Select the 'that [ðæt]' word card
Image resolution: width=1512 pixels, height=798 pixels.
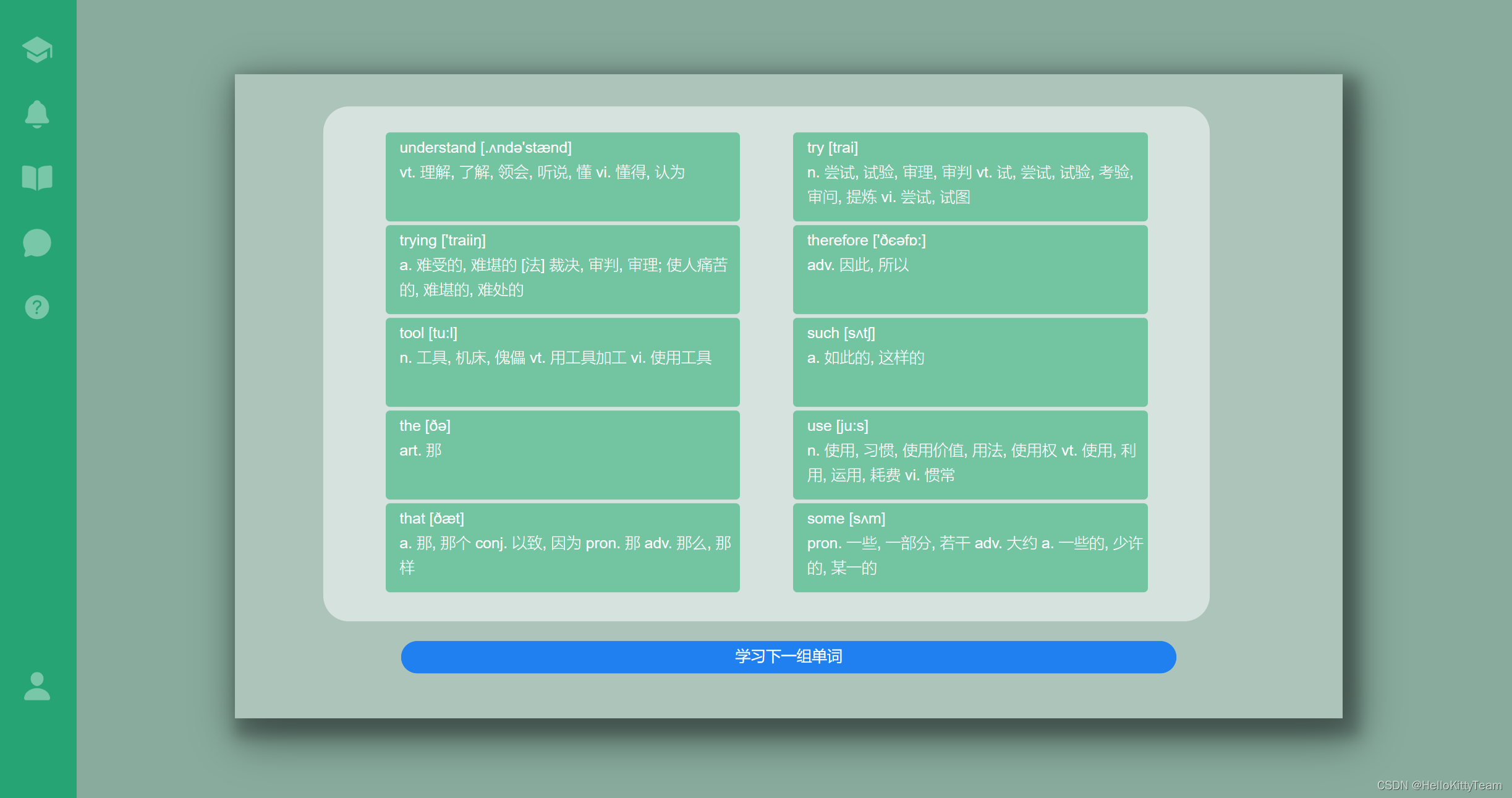click(x=563, y=547)
